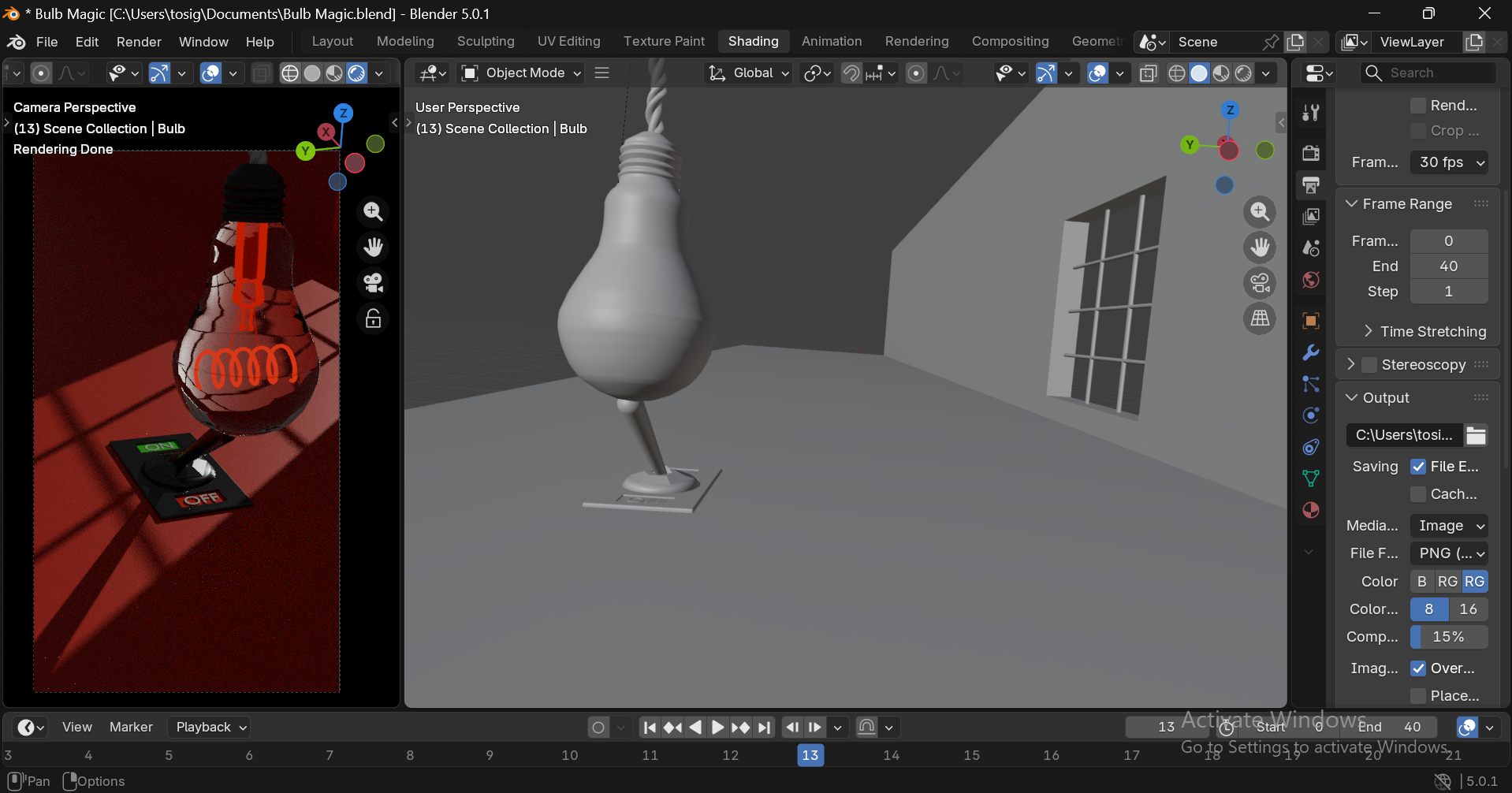The width and height of the screenshot is (1512, 793).
Task: Browse the output path folder icon
Action: click(x=1476, y=435)
